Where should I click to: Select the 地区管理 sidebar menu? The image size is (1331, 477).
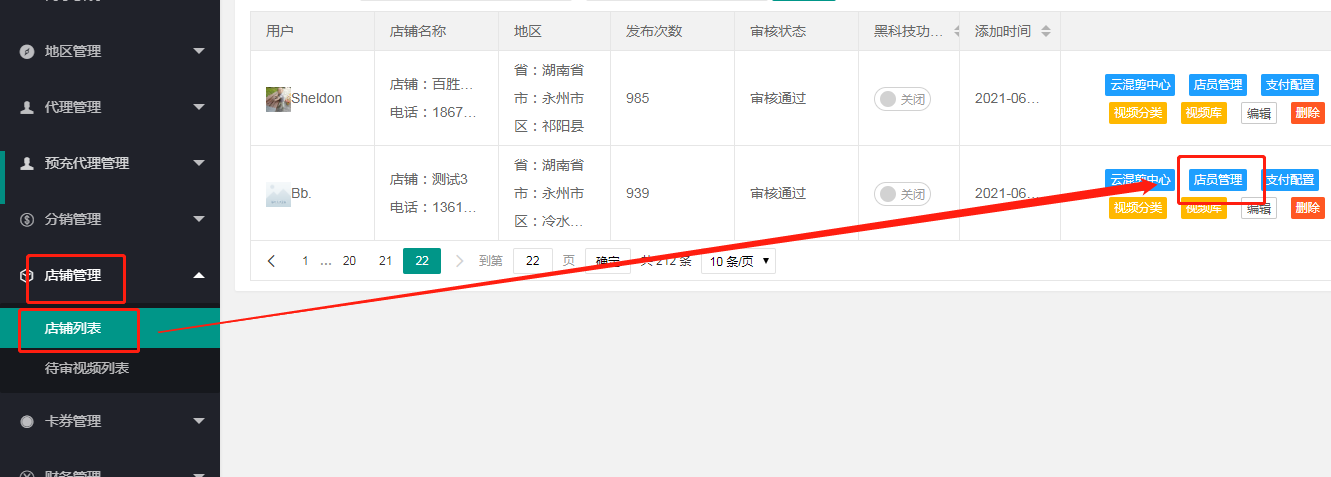click(x=110, y=51)
